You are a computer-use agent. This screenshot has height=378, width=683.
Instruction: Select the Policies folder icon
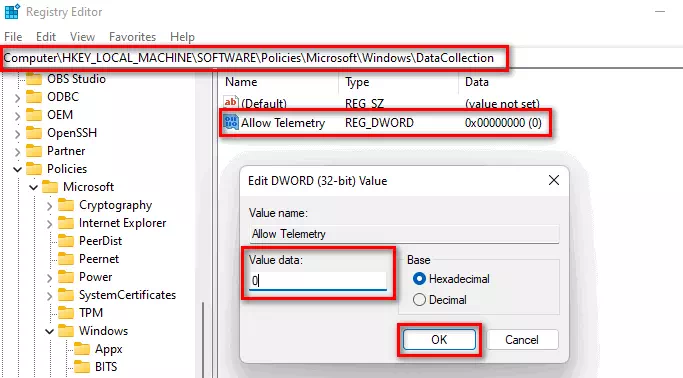(34, 169)
